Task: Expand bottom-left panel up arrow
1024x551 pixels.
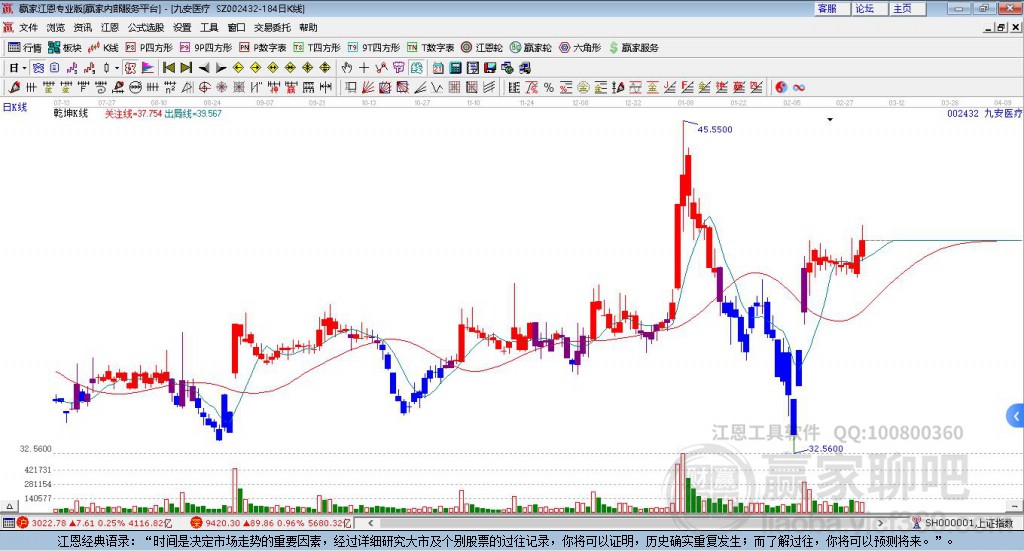Action: [9, 507]
